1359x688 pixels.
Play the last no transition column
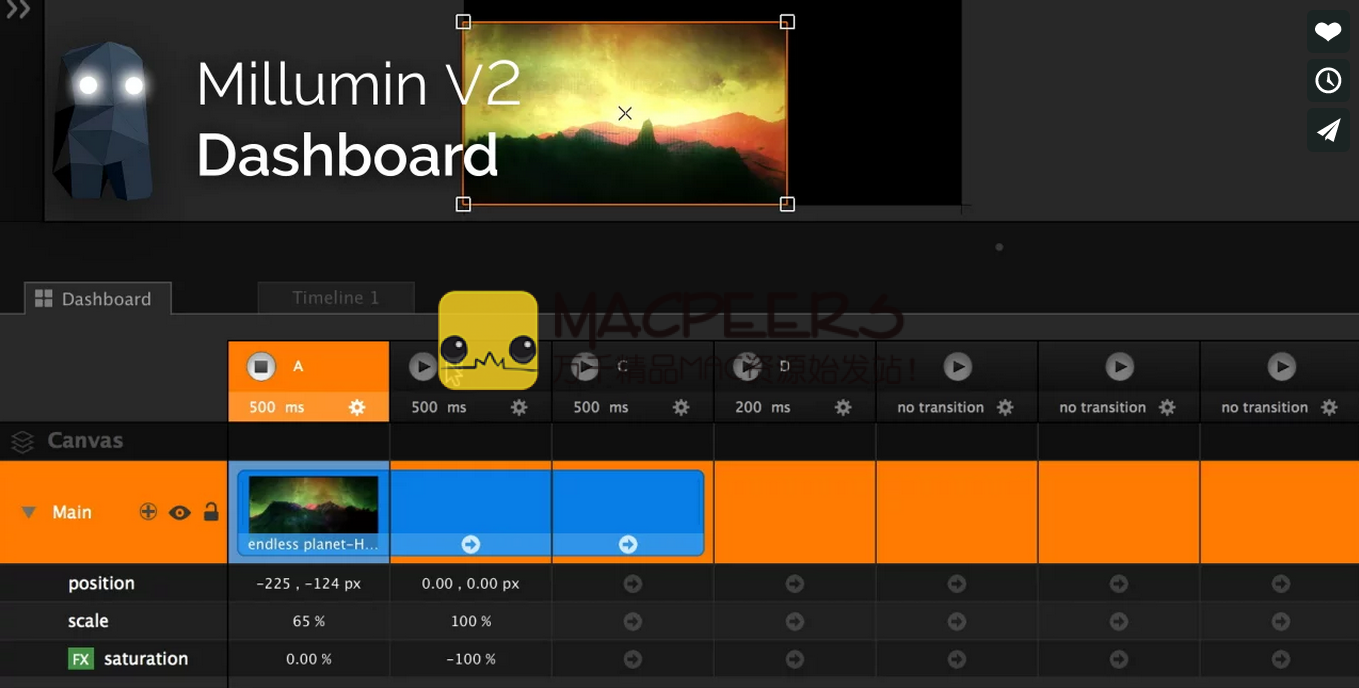coord(1281,367)
